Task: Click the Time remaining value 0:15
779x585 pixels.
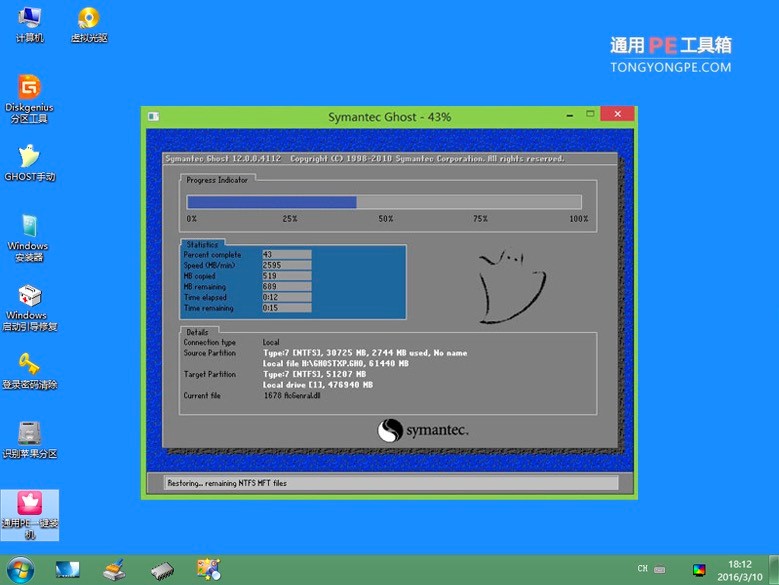Action: (x=287, y=308)
